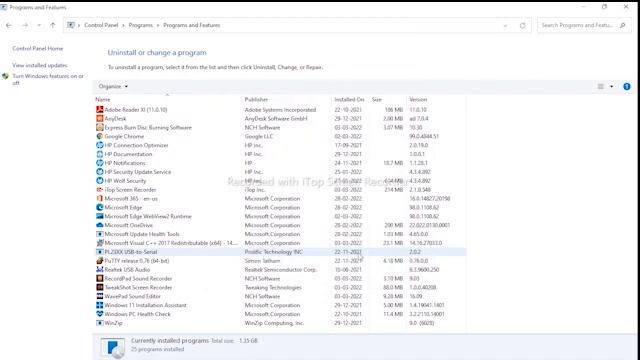Viewport: 640px width, 360px height.
Task: Select Programs in the breadcrumb
Action: pos(141,25)
